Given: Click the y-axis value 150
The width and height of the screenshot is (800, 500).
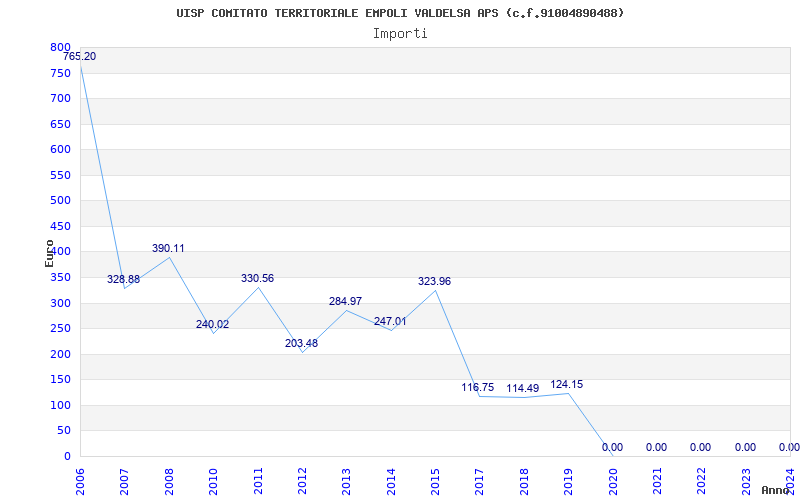Looking at the screenshot, I should (x=60, y=380).
